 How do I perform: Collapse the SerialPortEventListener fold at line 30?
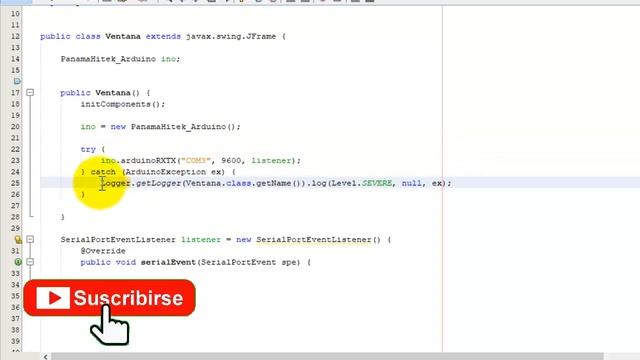pos(30,240)
